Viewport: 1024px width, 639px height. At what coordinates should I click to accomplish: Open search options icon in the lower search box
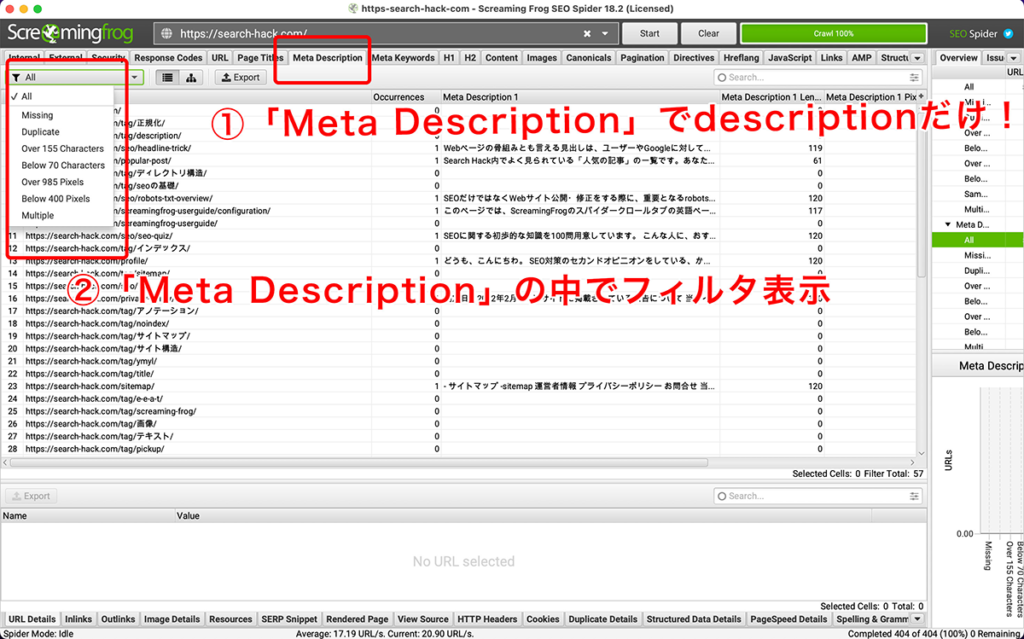pyautogui.click(x=914, y=496)
